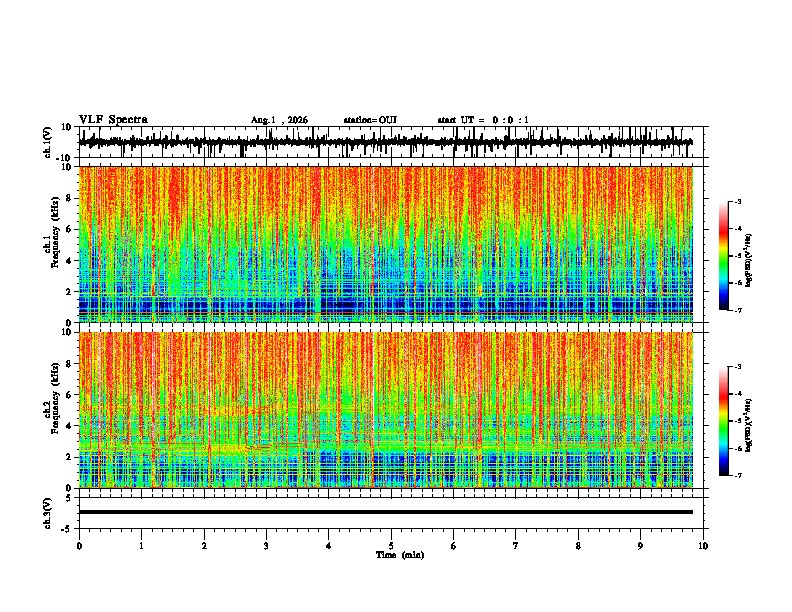The width and height of the screenshot is (792, 612).
Task: Click the time axis tick label "6"
Action: point(453,546)
